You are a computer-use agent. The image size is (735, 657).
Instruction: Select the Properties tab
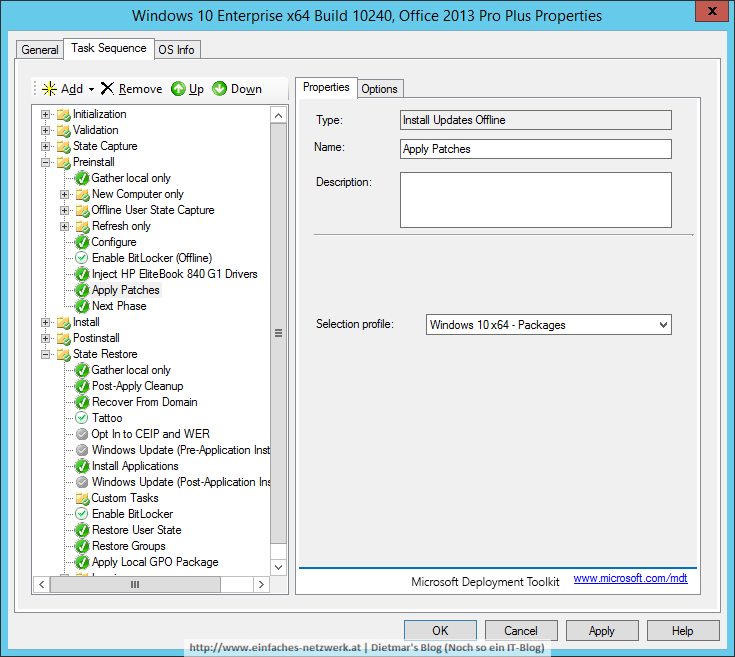(x=326, y=87)
